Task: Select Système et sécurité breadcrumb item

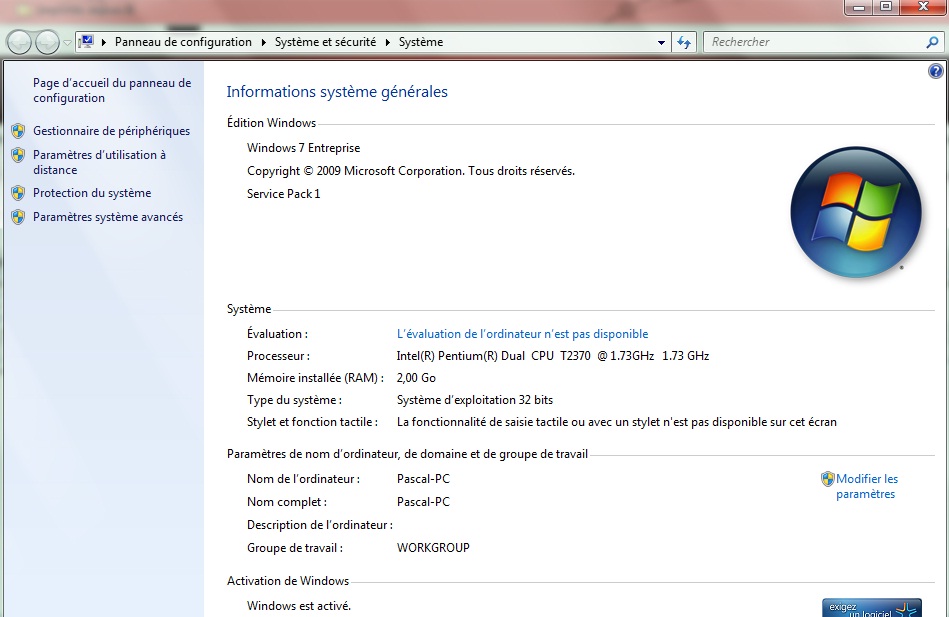Action: tap(325, 42)
